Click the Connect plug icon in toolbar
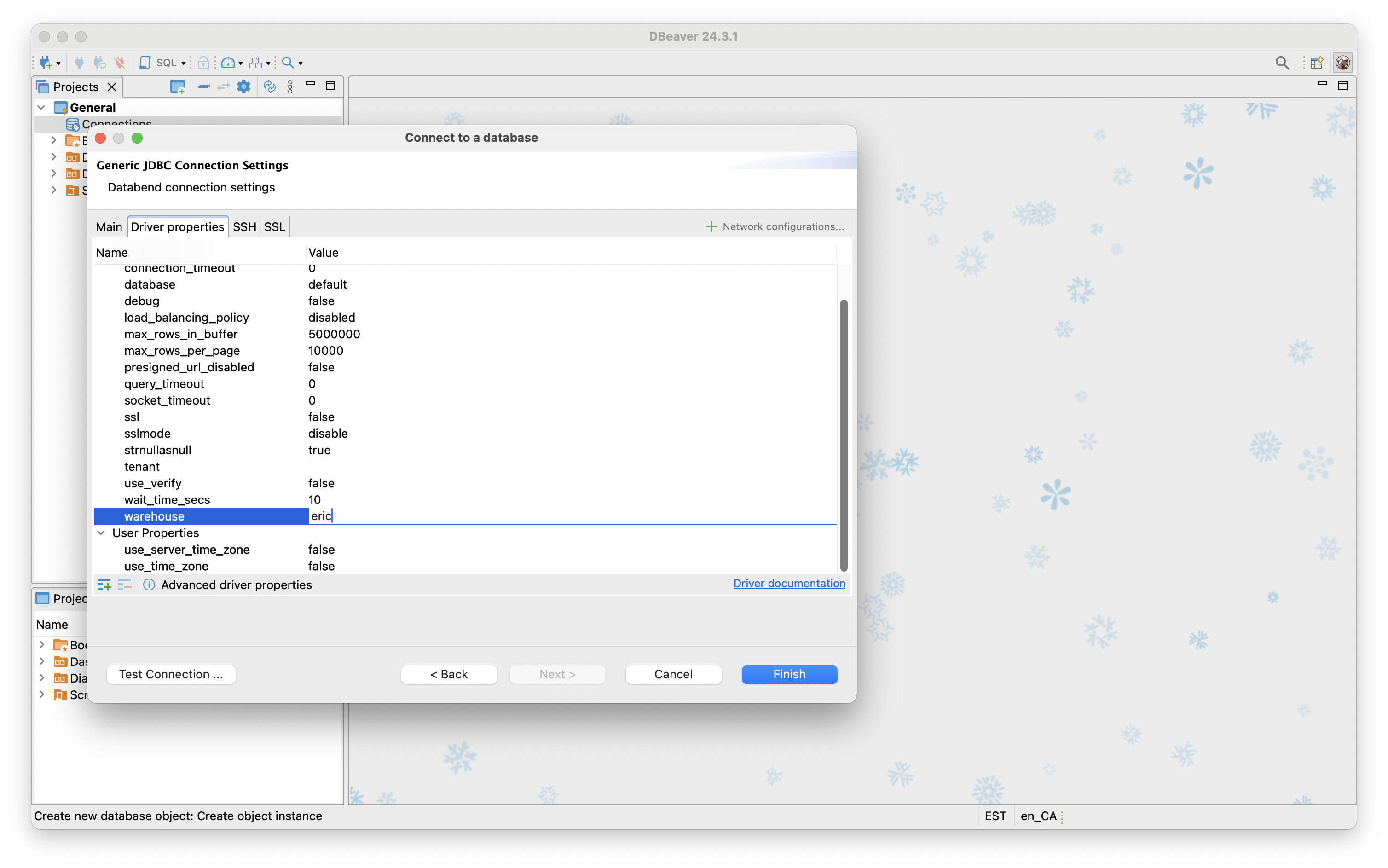 79,63
